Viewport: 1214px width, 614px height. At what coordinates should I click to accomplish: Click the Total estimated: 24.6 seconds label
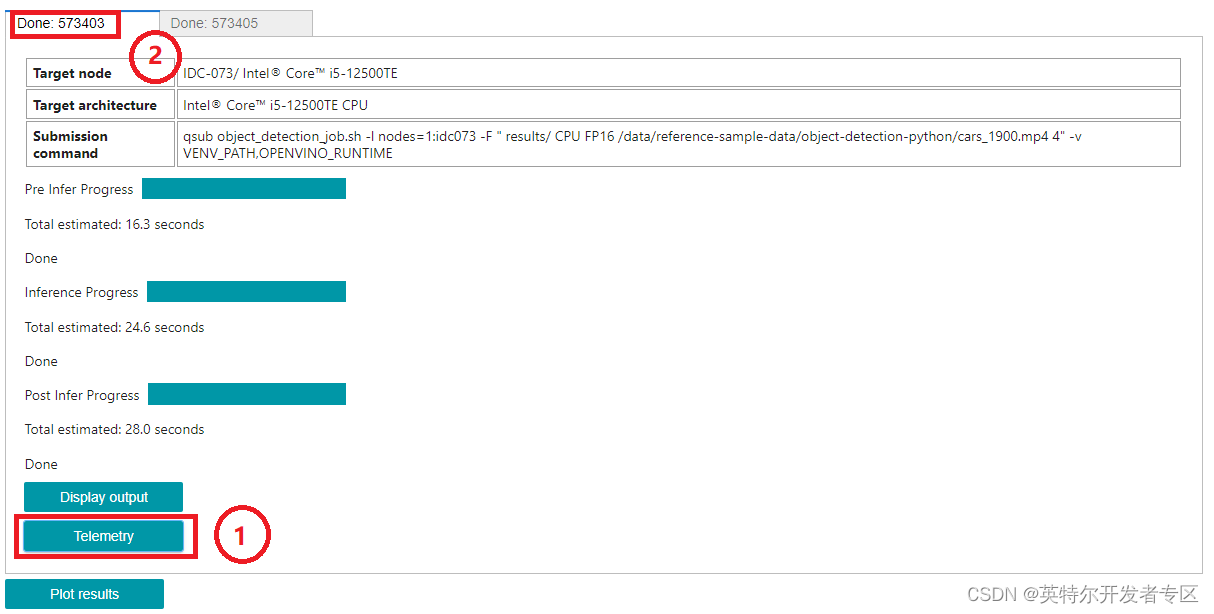point(114,327)
